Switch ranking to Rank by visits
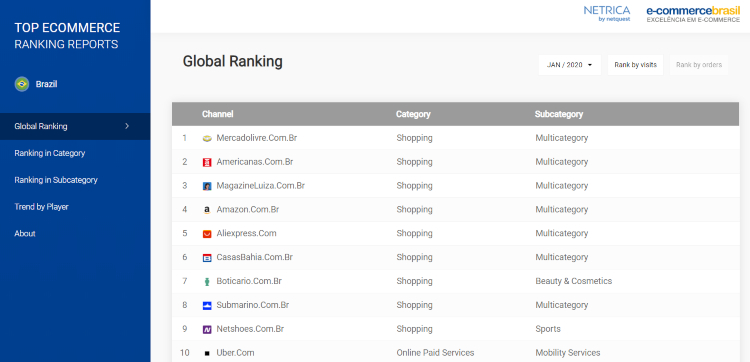This screenshot has width=750, height=362. click(x=635, y=65)
